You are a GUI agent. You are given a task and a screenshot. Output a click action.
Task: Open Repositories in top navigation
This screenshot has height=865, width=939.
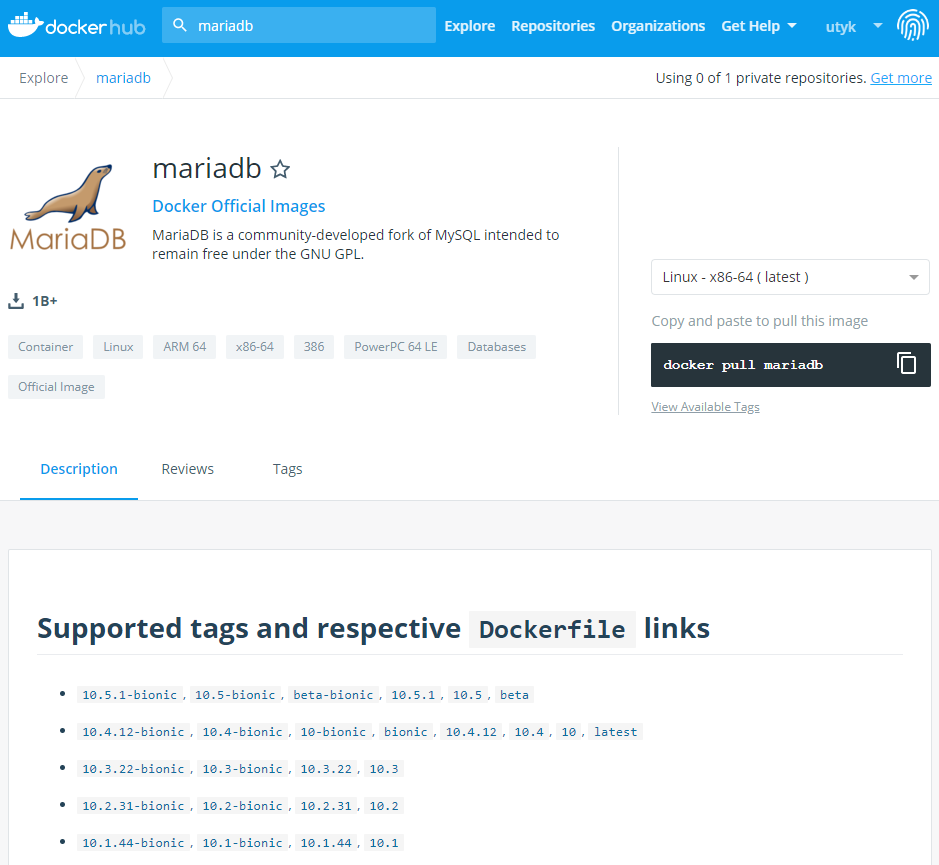click(553, 26)
